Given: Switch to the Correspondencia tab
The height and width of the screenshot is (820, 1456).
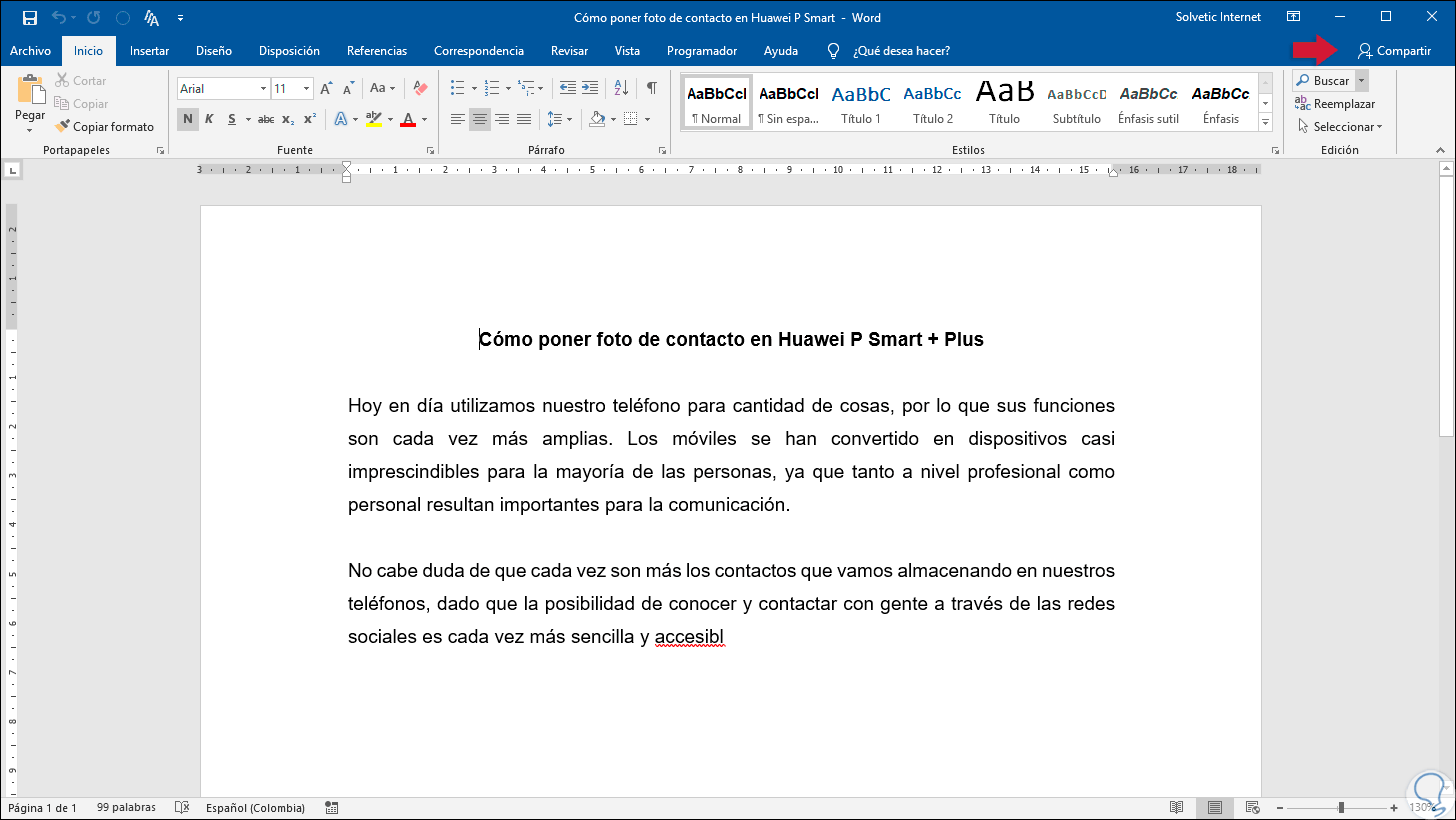Looking at the screenshot, I should [479, 51].
